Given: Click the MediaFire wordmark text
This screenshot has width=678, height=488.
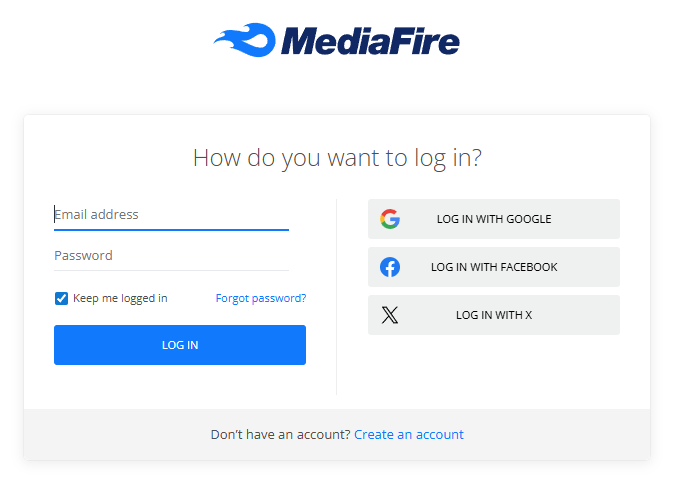Looking at the screenshot, I should [370, 41].
